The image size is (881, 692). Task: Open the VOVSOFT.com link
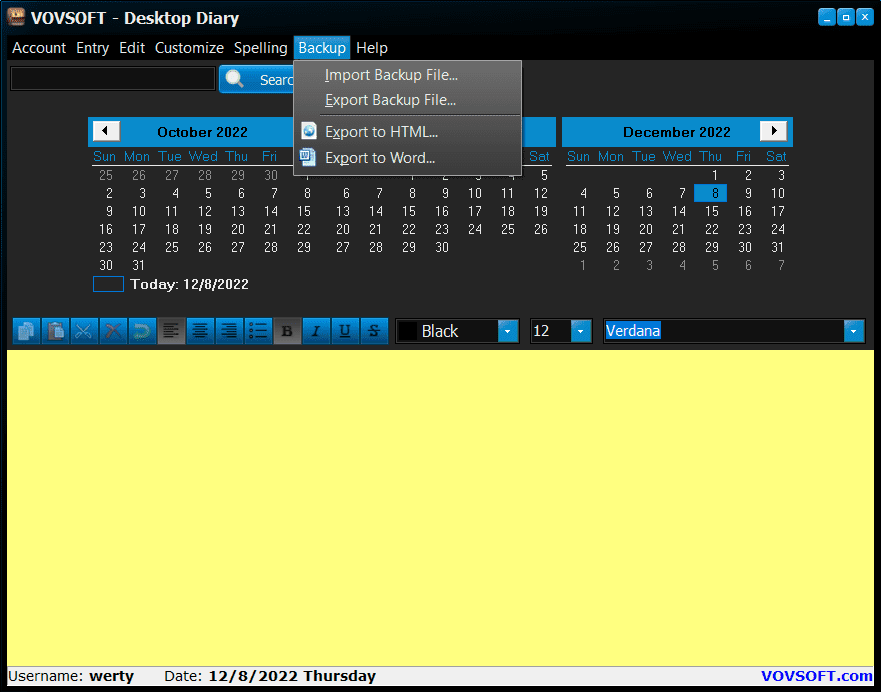point(816,676)
